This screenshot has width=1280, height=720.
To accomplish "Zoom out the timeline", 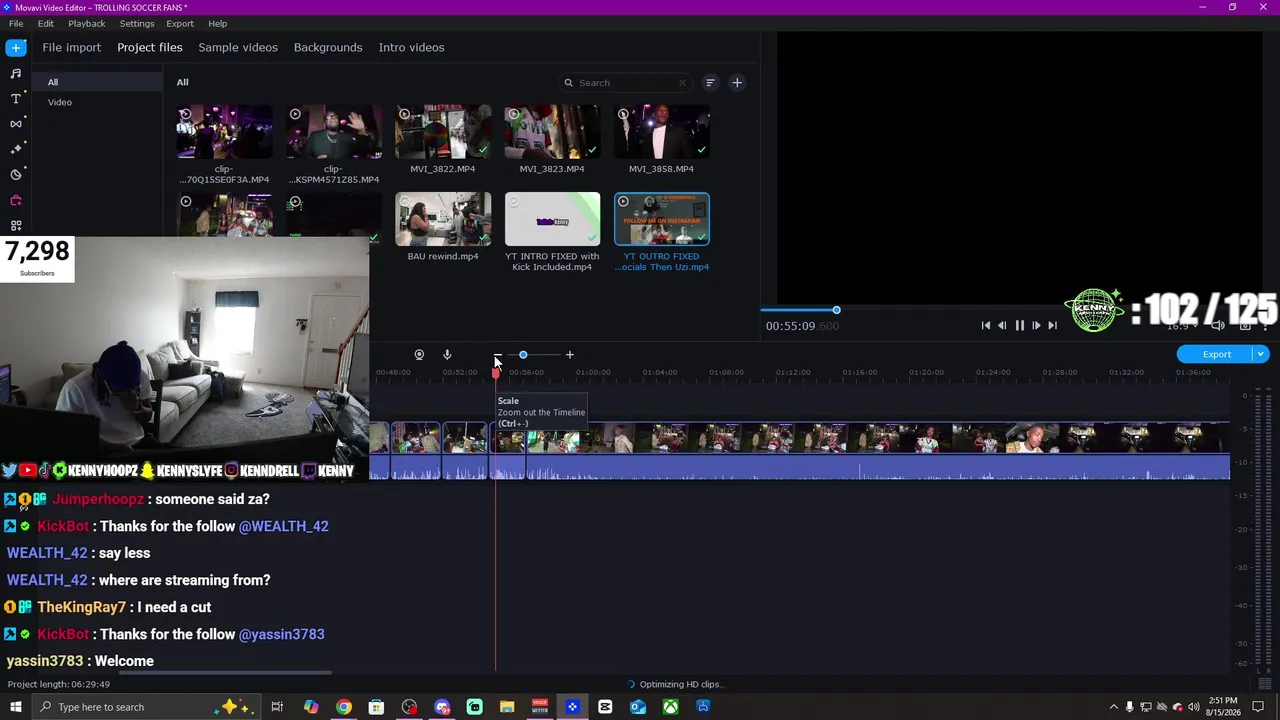I will click(497, 355).
